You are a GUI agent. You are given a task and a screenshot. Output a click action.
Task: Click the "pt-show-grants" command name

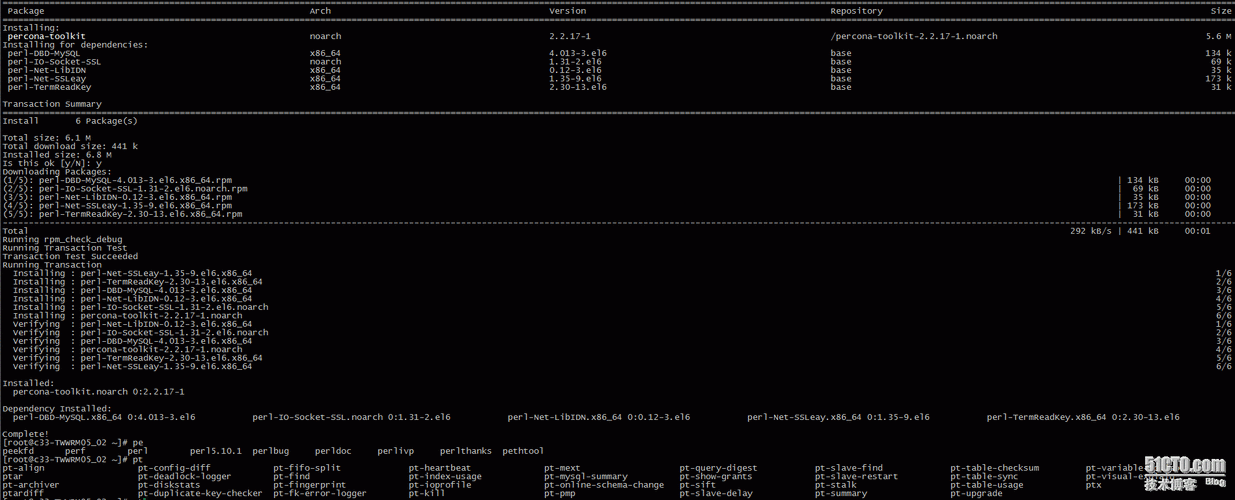point(716,477)
